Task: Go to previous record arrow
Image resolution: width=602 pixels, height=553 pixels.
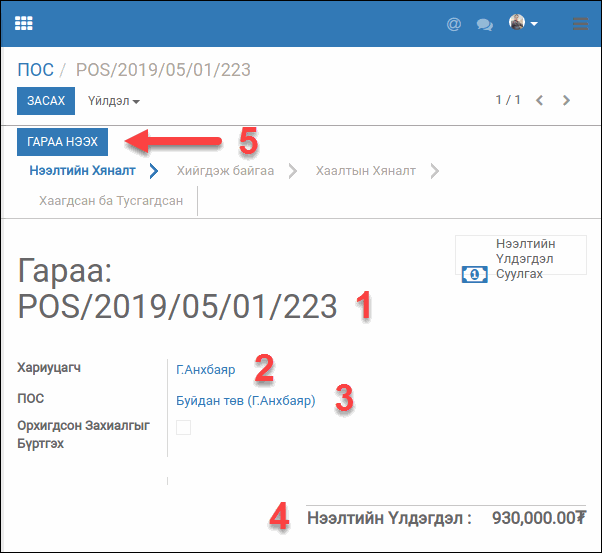Action: [x=540, y=100]
